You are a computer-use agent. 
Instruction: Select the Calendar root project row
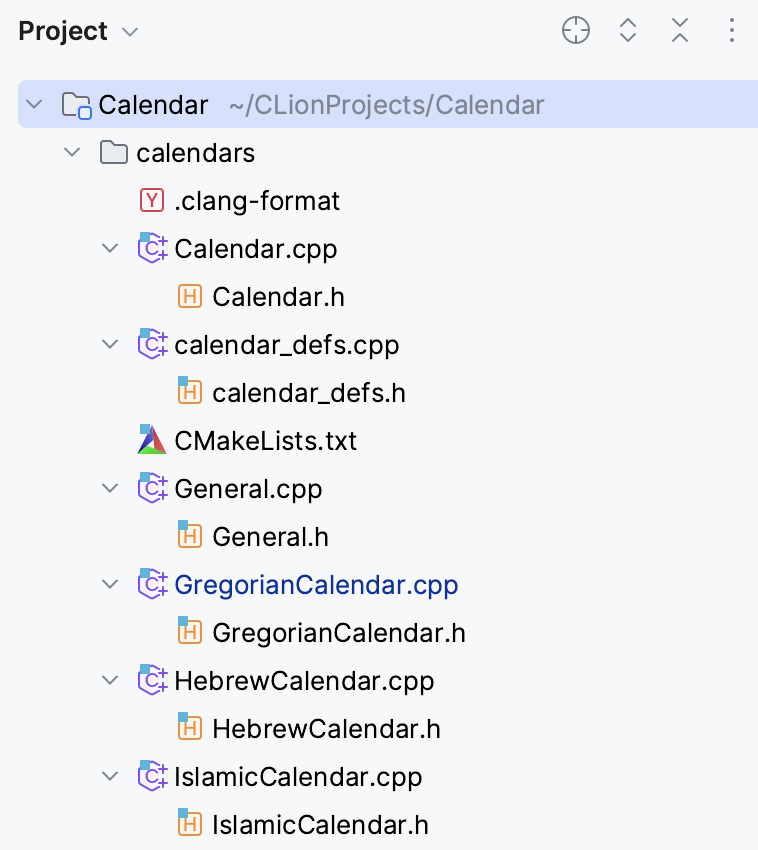click(152, 104)
